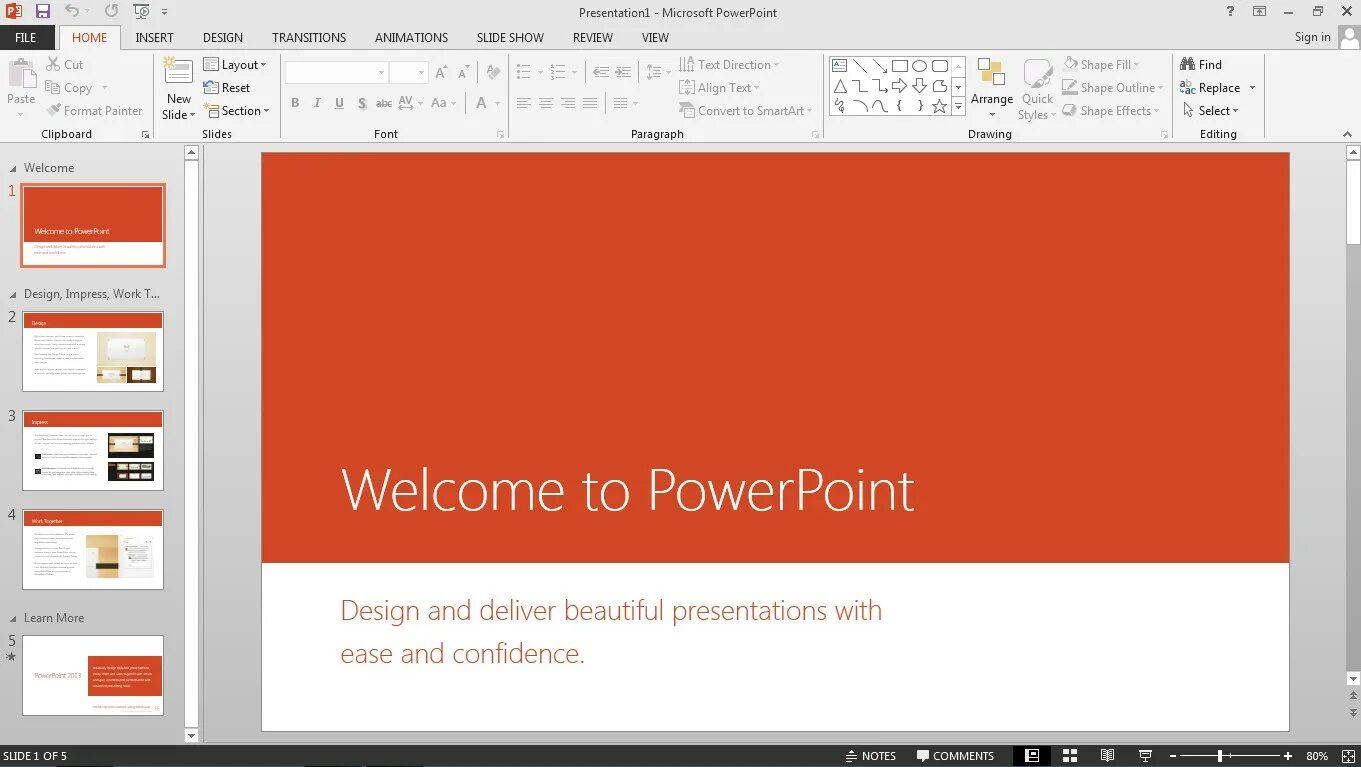Save the presentation from the quick access toolbar
This screenshot has height=767, width=1361.
pyautogui.click(x=42, y=11)
